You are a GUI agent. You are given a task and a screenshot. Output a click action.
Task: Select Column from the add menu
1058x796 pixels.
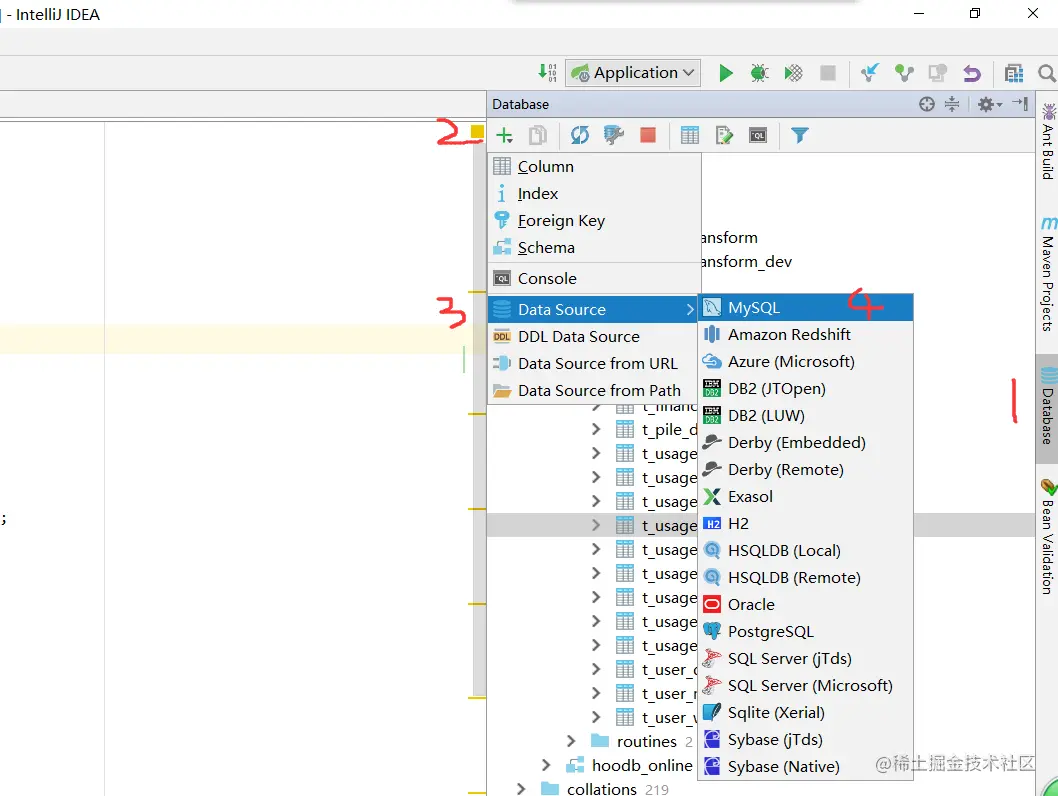click(x=594, y=167)
